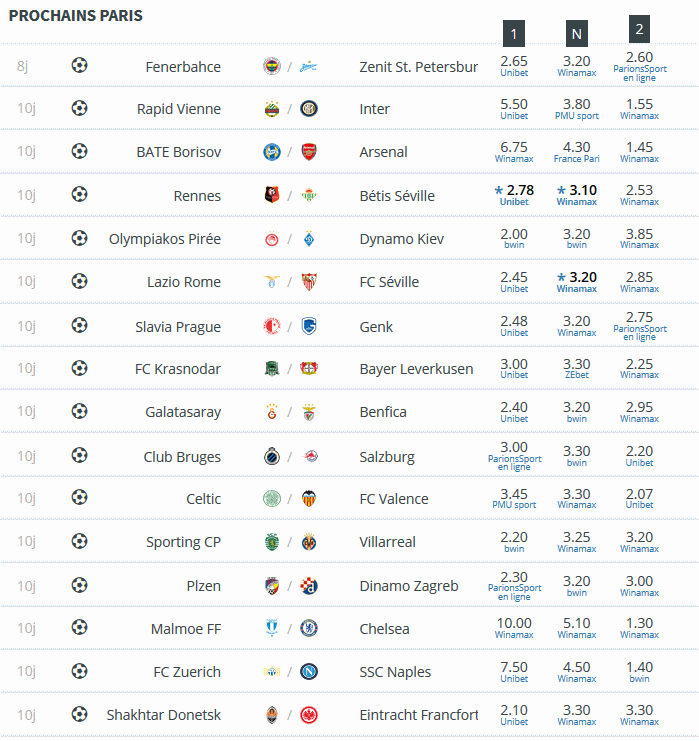699x741 pixels.
Task: Select the 4.30 France Pari draw odds
Action: point(577,152)
